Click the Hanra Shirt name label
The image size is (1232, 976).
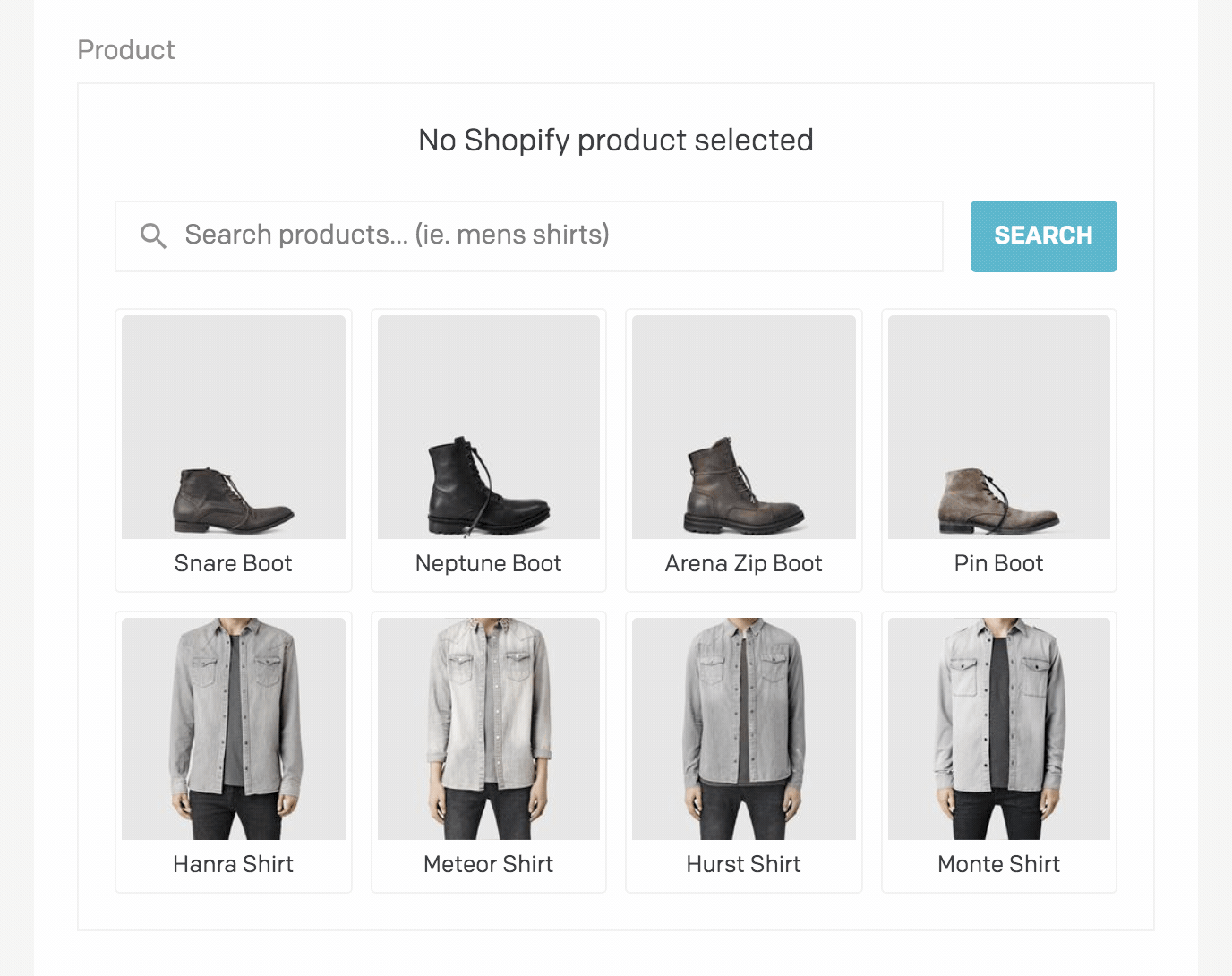point(234,864)
